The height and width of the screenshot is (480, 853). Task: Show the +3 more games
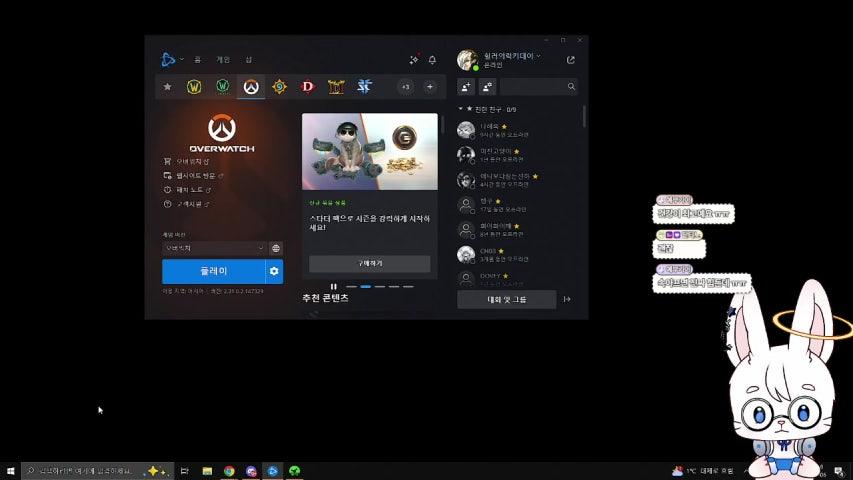point(406,87)
